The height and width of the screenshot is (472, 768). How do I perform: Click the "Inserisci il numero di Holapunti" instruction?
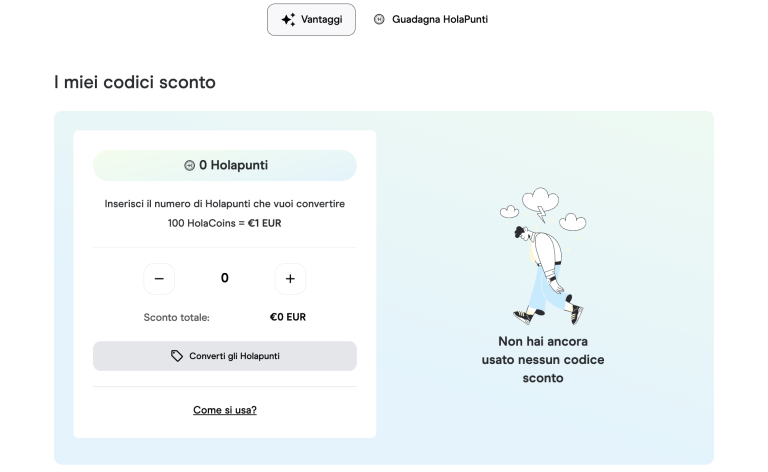click(225, 204)
